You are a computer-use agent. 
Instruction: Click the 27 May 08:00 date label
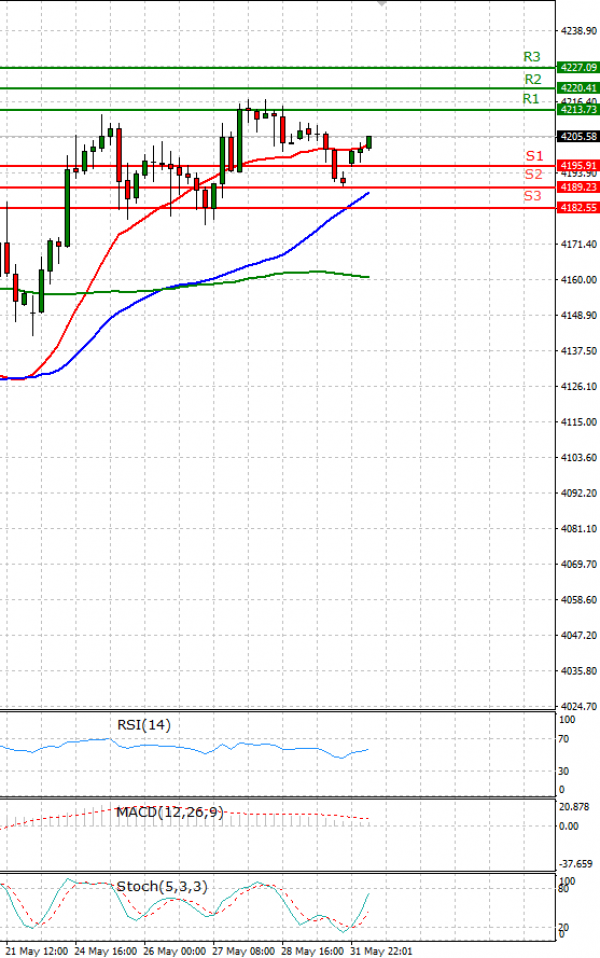click(x=243, y=951)
